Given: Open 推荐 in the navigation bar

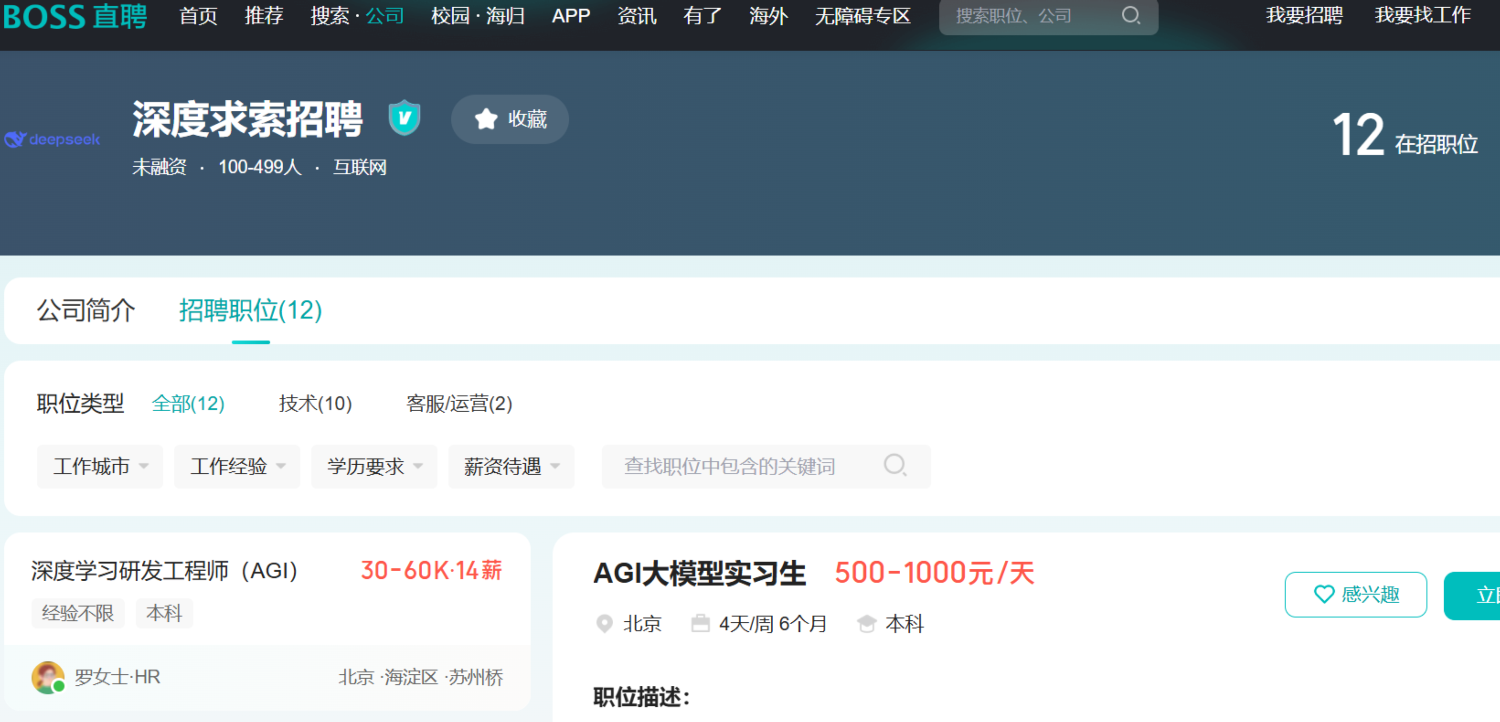Looking at the screenshot, I should coord(264,16).
